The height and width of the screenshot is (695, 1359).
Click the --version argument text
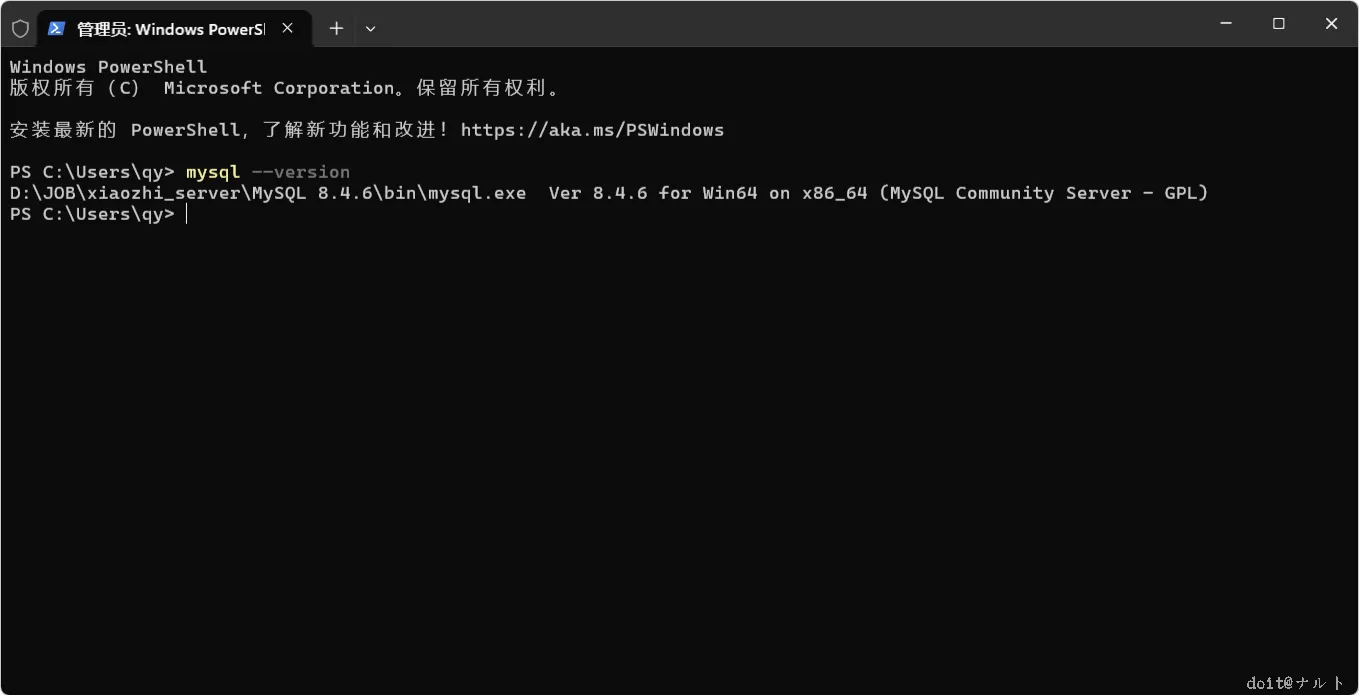(301, 172)
